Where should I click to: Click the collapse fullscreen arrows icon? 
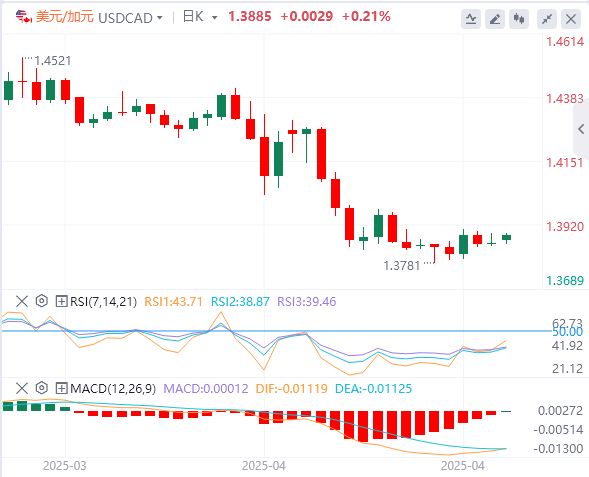click(547, 18)
